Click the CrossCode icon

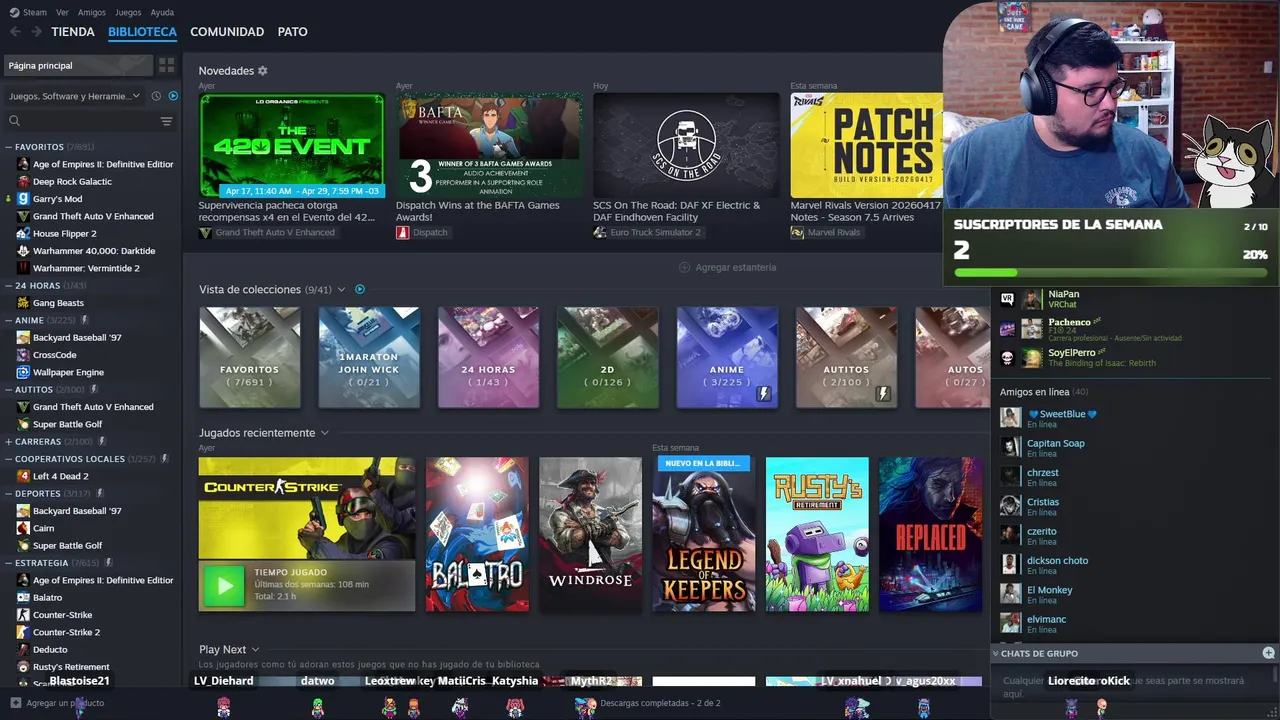pyautogui.click(x=23, y=355)
